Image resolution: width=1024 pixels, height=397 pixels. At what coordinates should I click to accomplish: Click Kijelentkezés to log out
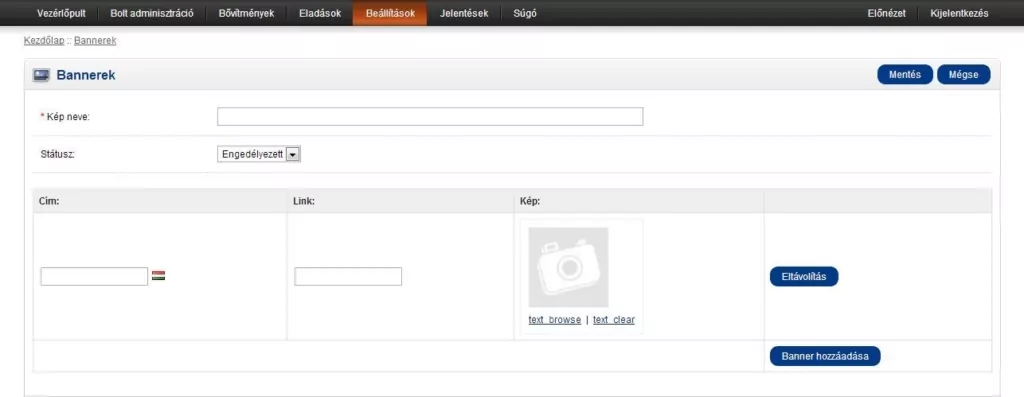tap(959, 13)
